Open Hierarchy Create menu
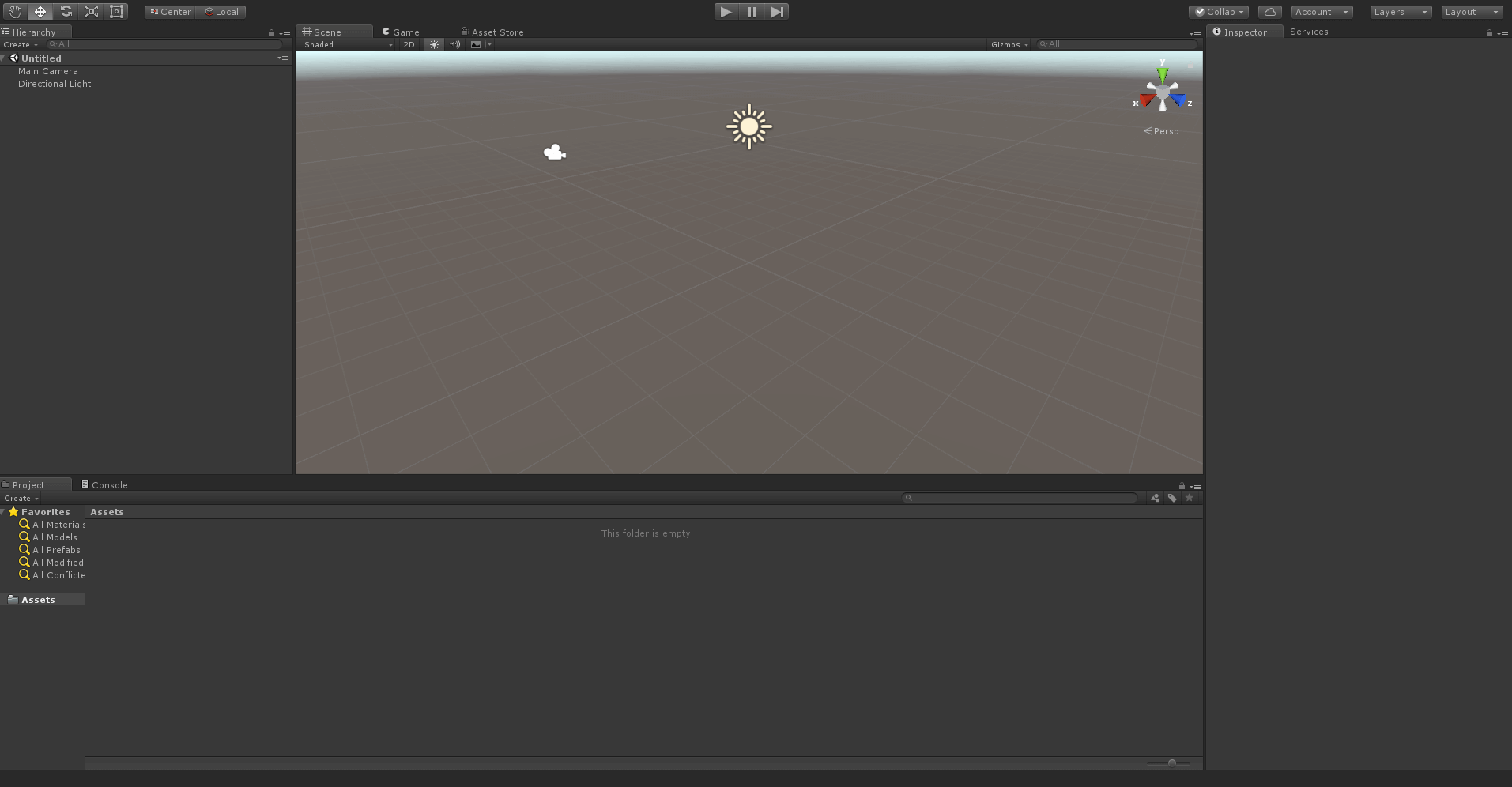This screenshot has height=787, width=1512. [x=21, y=44]
